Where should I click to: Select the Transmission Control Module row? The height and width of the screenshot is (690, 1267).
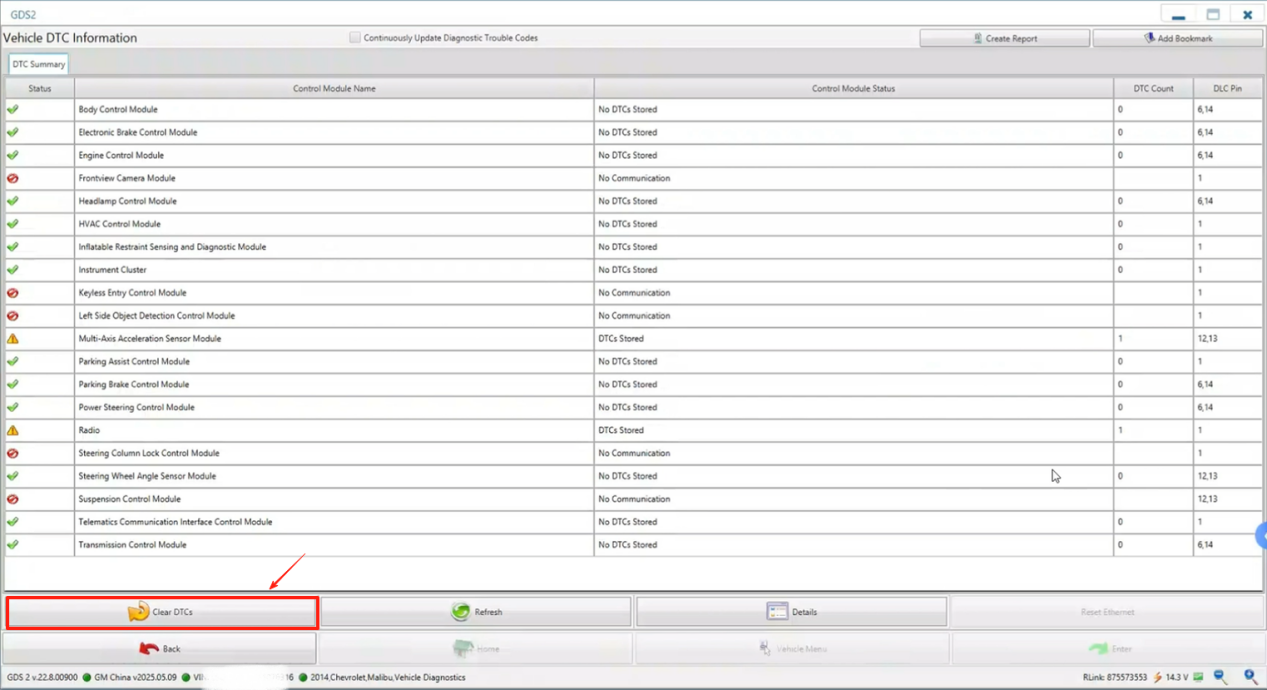pos(133,545)
